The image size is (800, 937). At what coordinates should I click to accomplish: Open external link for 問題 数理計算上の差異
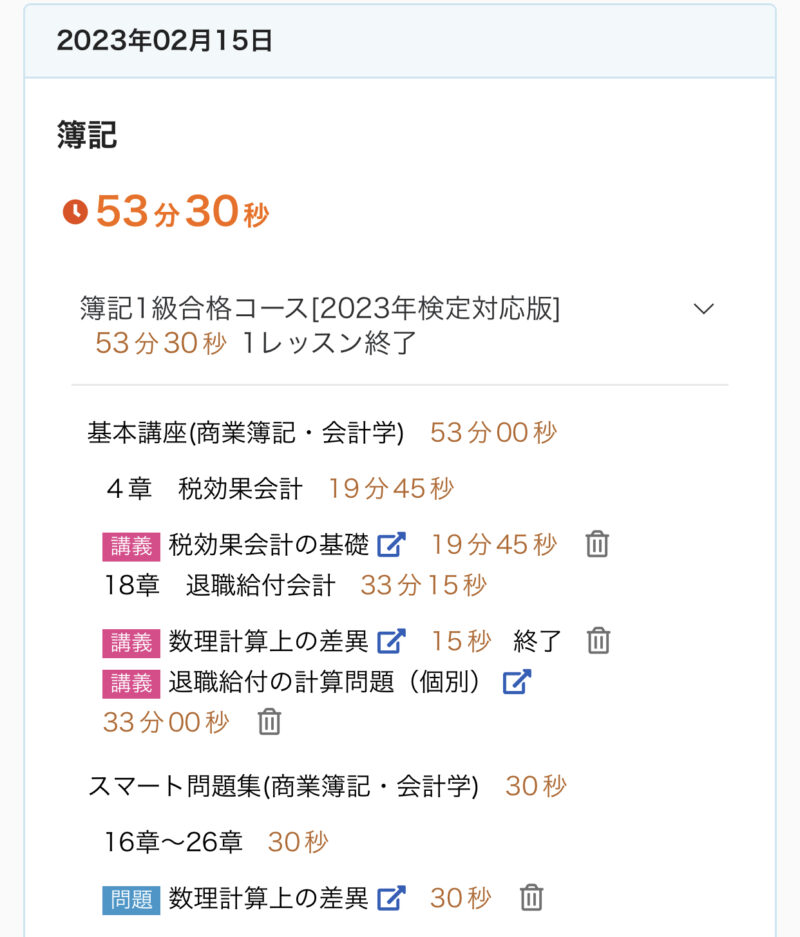click(x=391, y=898)
